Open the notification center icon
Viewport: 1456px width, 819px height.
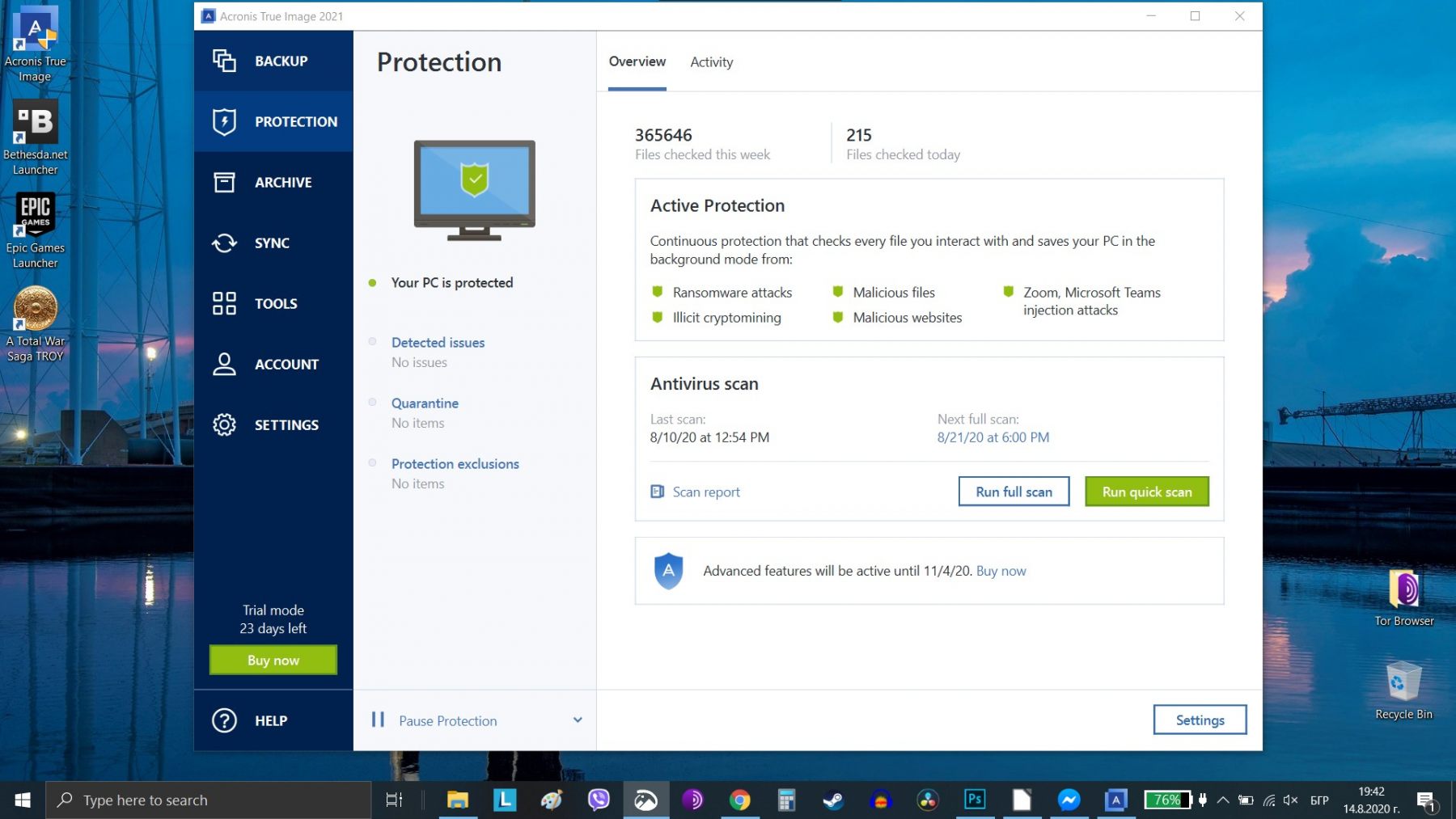(x=1427, y=800)
